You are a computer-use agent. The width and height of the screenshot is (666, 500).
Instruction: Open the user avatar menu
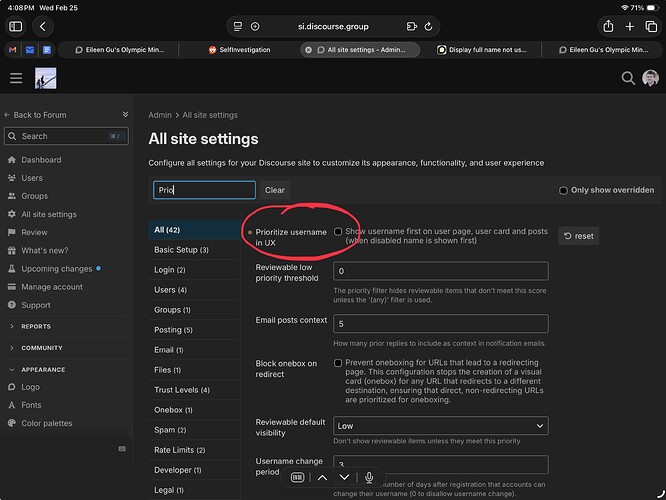(x=650, y=78)
